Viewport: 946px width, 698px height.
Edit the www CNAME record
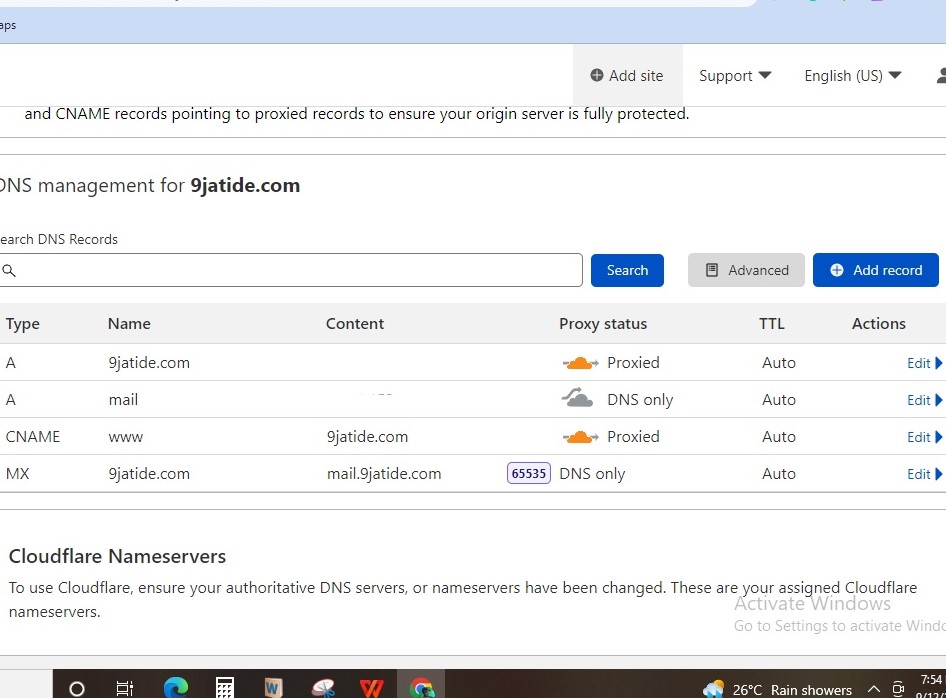click(x=924, y=437)
